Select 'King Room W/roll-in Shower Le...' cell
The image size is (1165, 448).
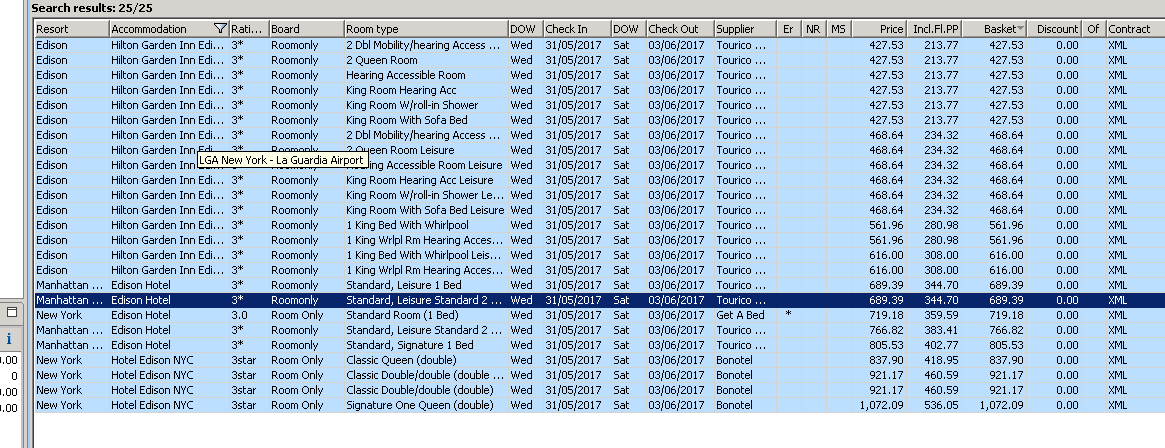click(426, 195)
